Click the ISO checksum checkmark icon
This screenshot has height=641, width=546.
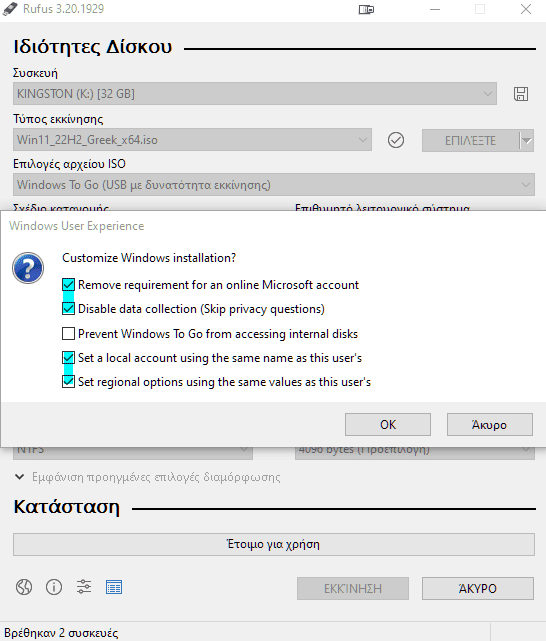pyautogui.click(x=396, y=140)
